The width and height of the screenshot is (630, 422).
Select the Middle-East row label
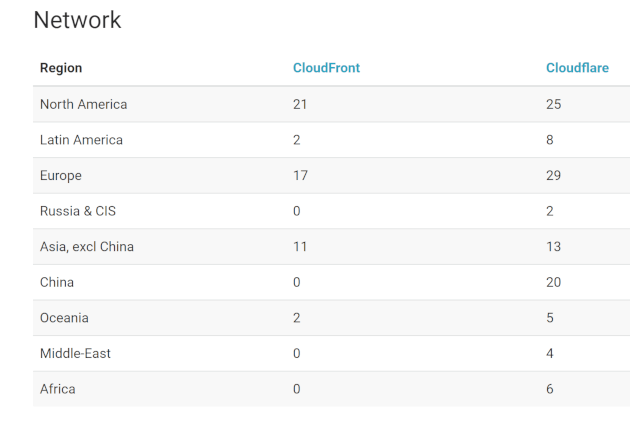(x=75, y=353)
